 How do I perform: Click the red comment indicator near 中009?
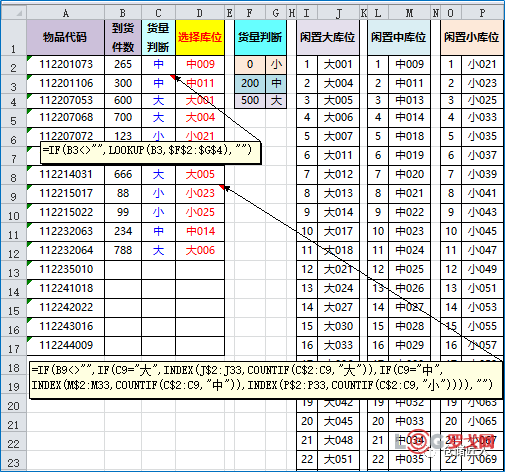point(173,77)
